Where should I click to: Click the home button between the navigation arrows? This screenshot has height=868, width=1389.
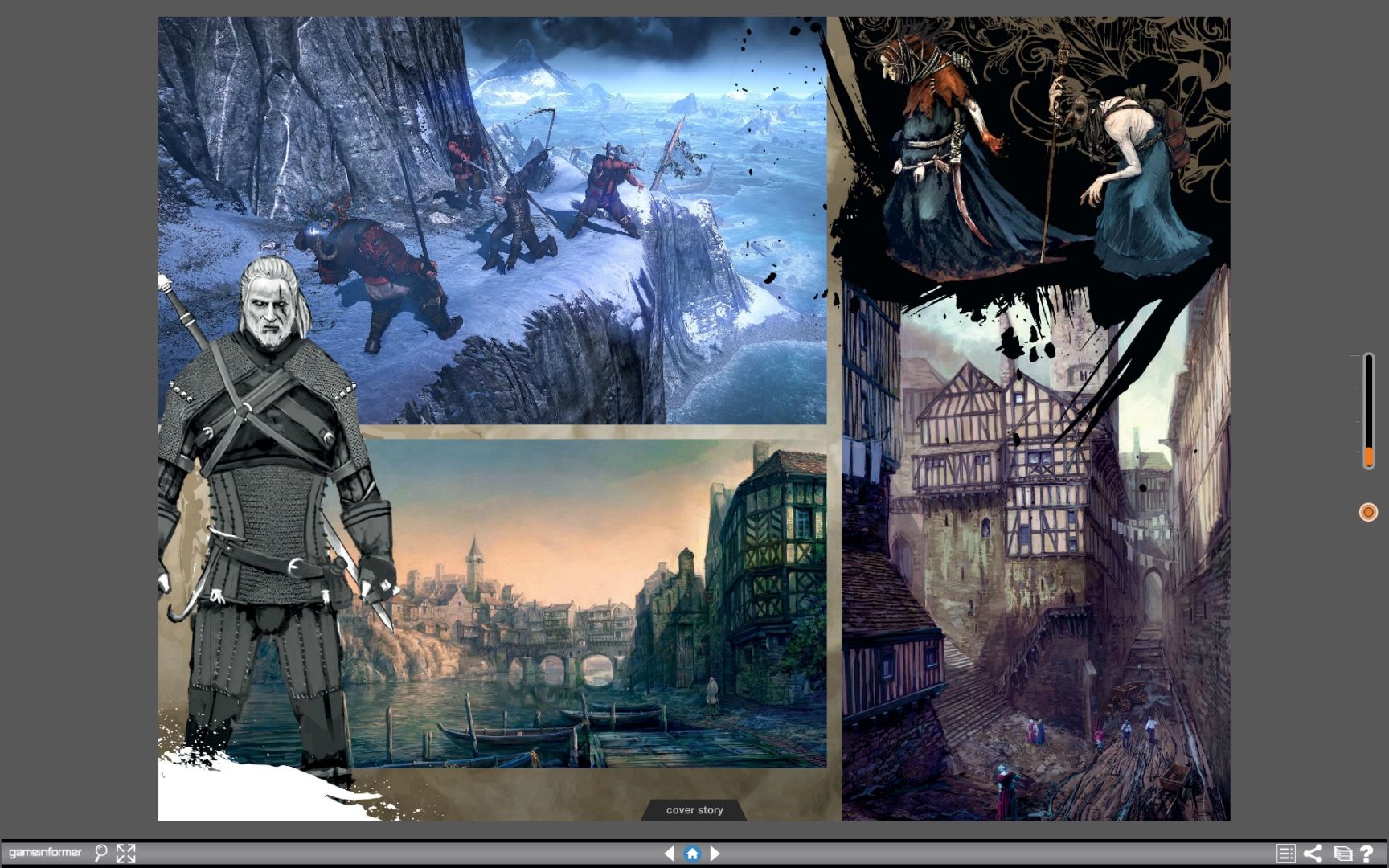(693, 854)
